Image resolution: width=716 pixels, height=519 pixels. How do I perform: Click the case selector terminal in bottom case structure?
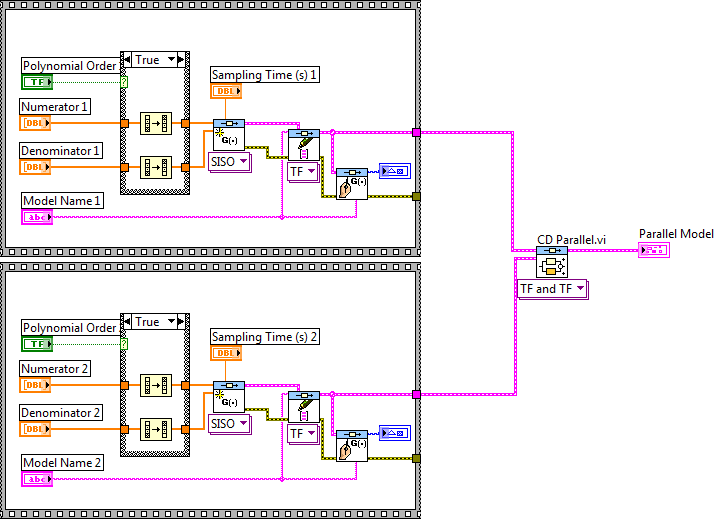[x=124, y=344]
